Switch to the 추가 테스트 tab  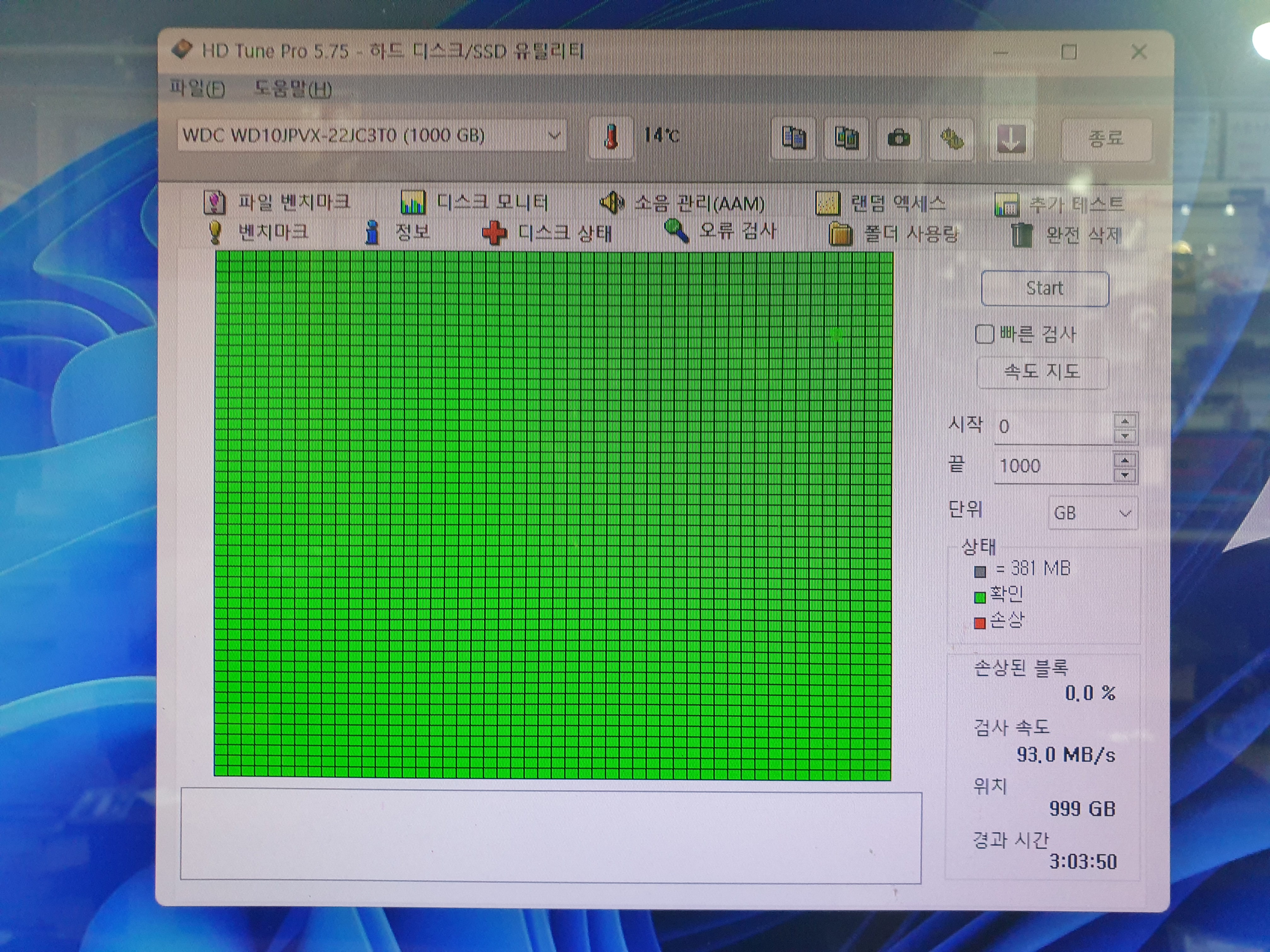click(1059, 204)
